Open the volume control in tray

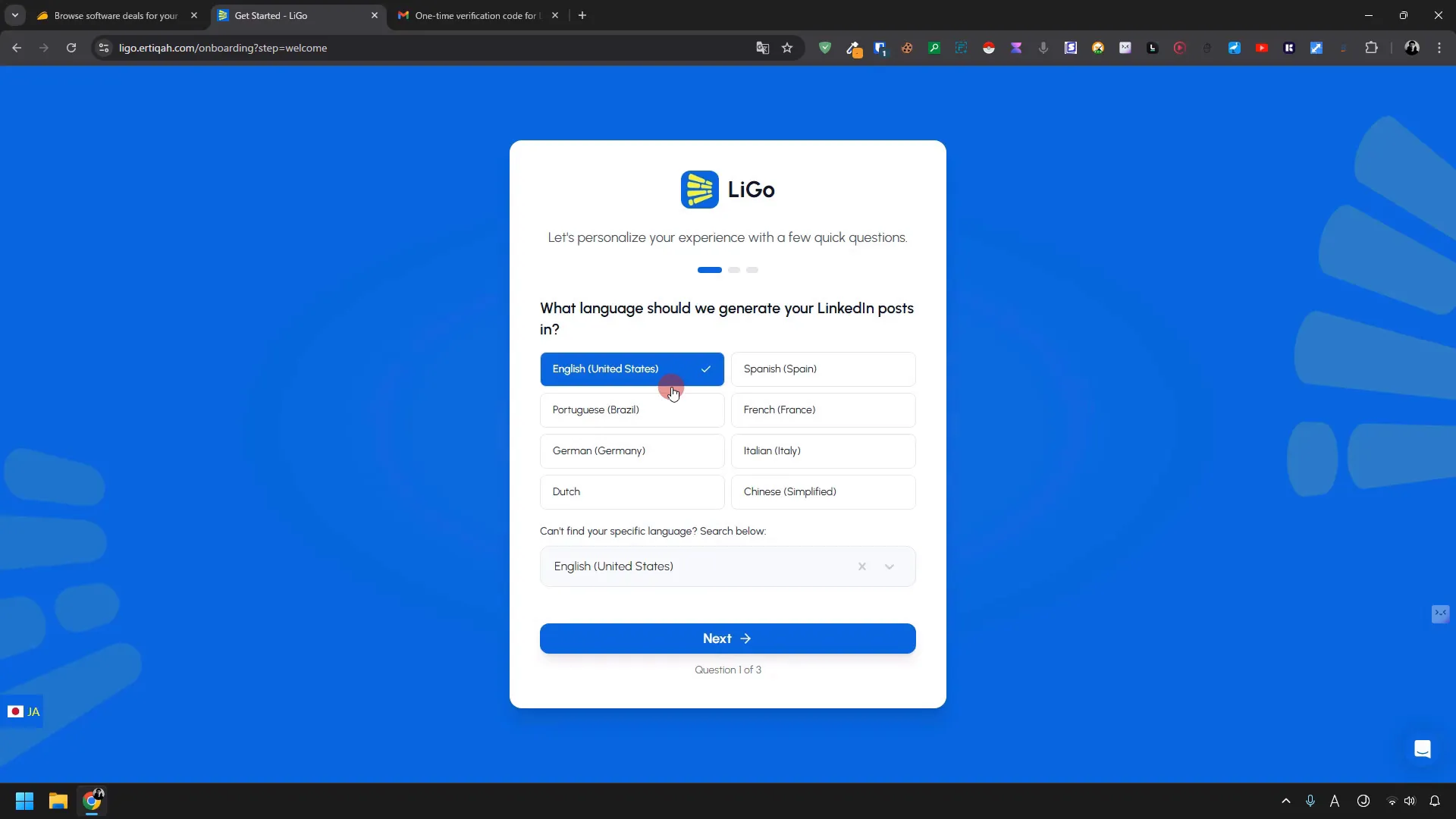(1410, 801)
